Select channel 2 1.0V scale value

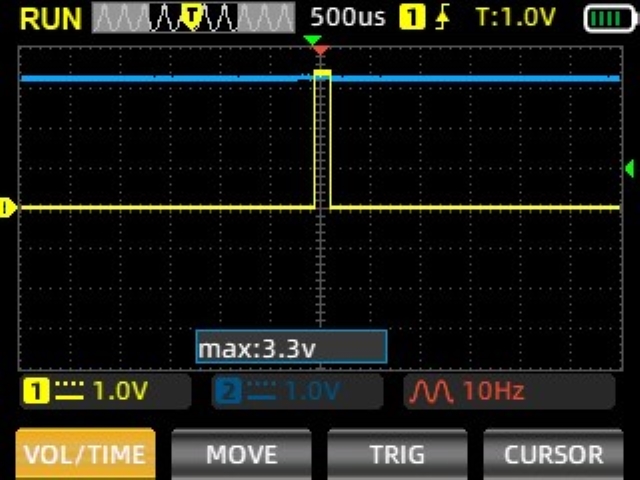tap(312, 391)
